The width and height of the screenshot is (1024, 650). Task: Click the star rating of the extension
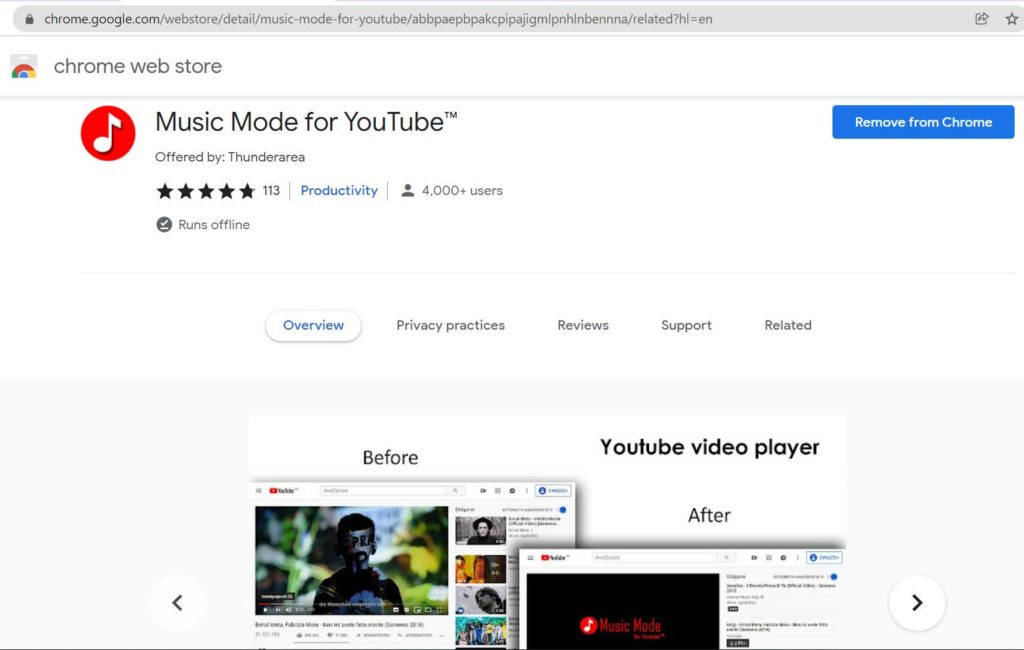[206, 191]
